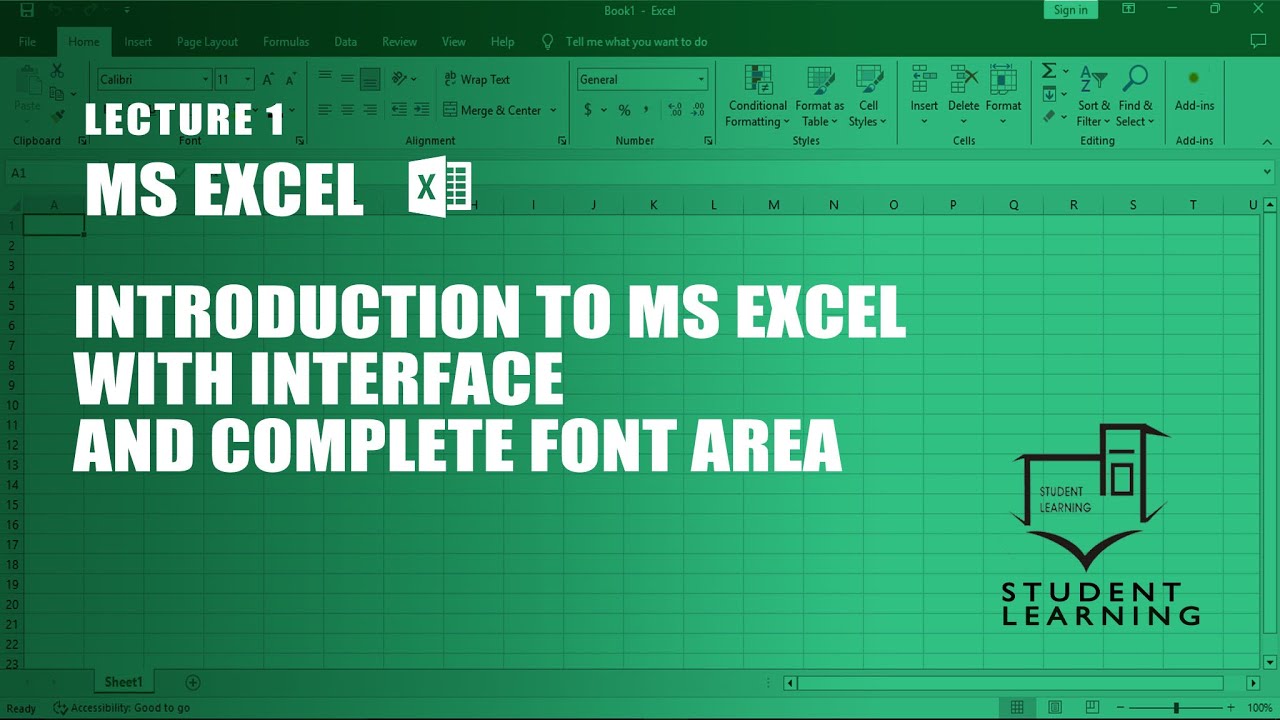Switch to Page Break Preview in status bar
Viewport: 1280px width, 720px height.
click(1092, 707)
